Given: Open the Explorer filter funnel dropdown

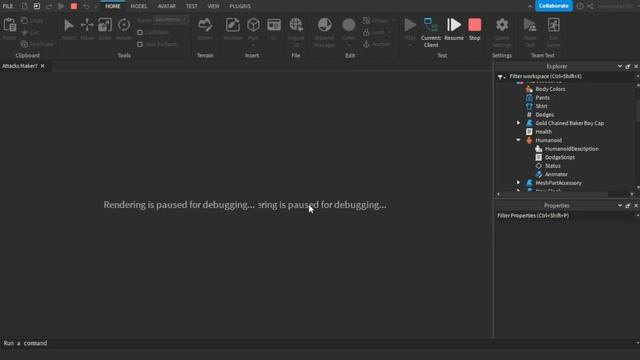Looking at the screenshot, I should click(501, 76).
